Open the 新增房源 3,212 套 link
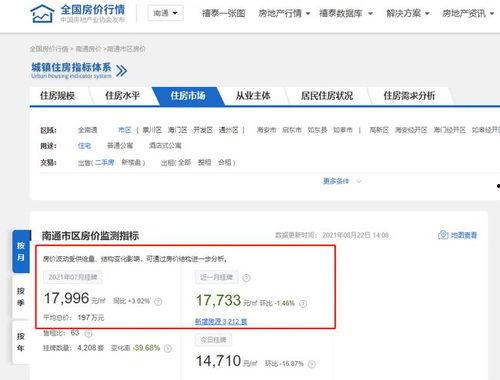Image resolution: width=500 pixels, height=380 pixels. click(221, 321)
